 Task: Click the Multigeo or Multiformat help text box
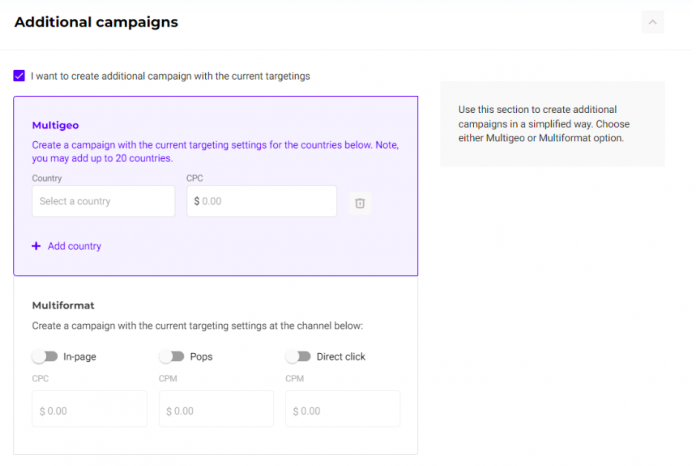pyautogui.click(x=551, y=123)
